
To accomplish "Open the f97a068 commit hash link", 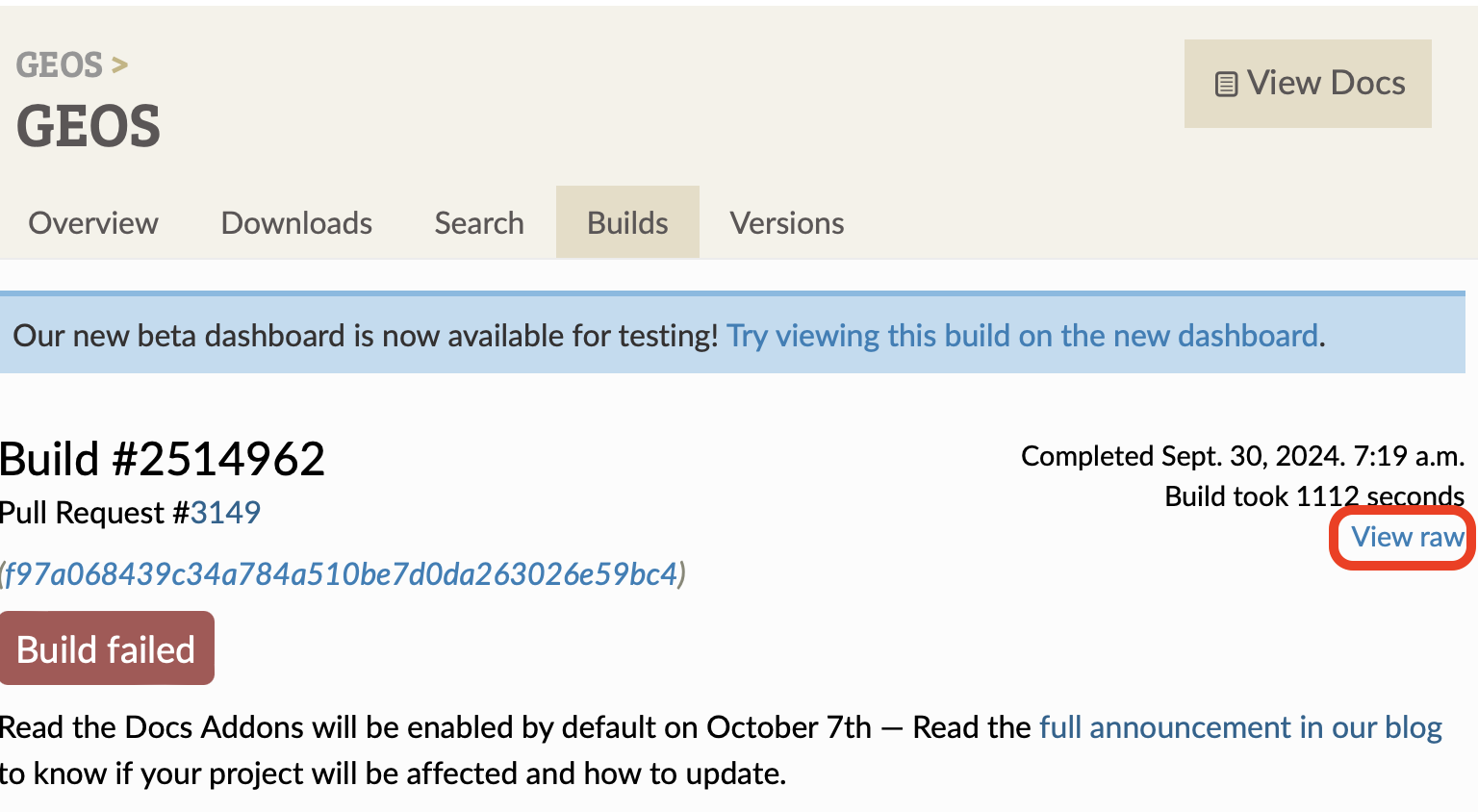I will pos(342,574).
